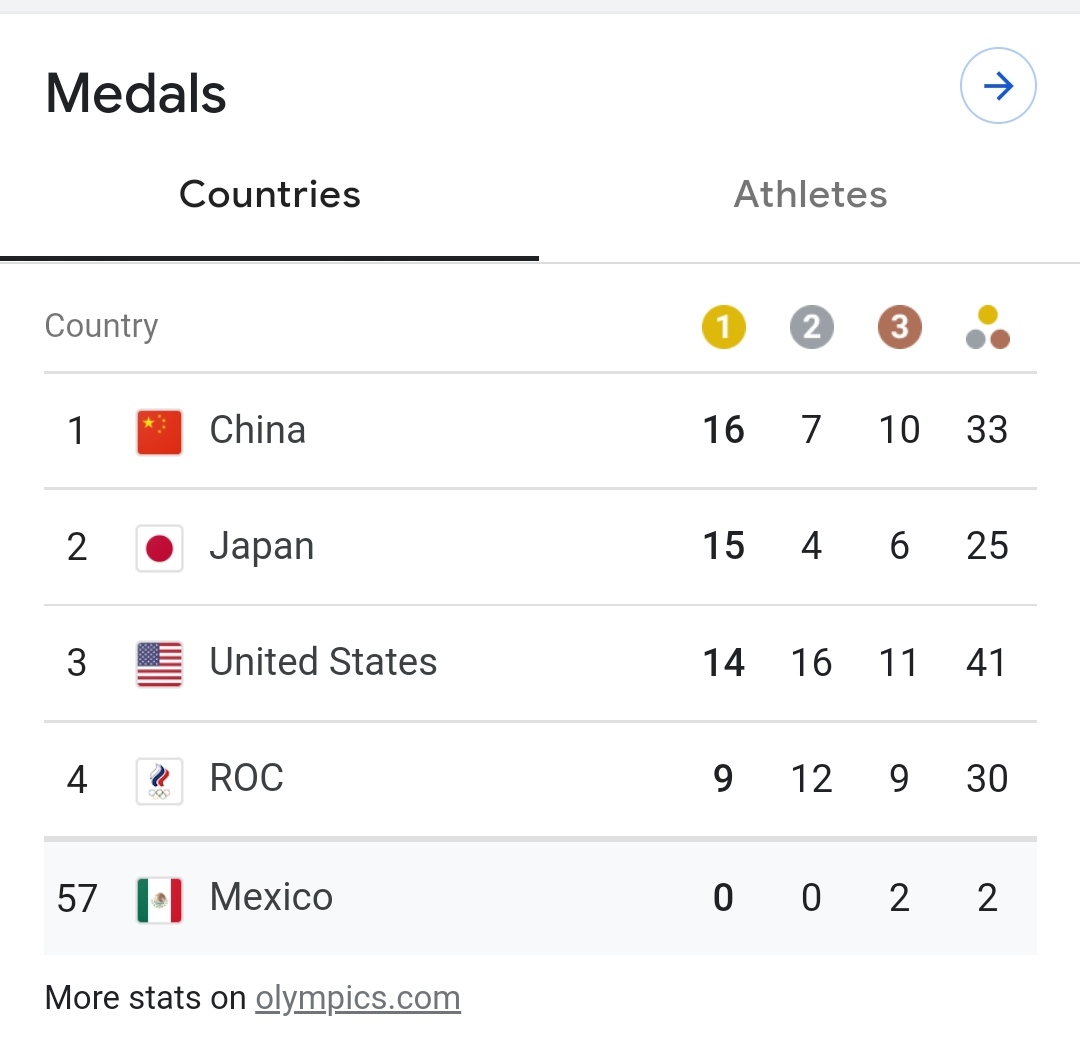Viewport: 1080px width, 1062px height.
Task: Click the Mexico flag icon
Action: (159, 899)
